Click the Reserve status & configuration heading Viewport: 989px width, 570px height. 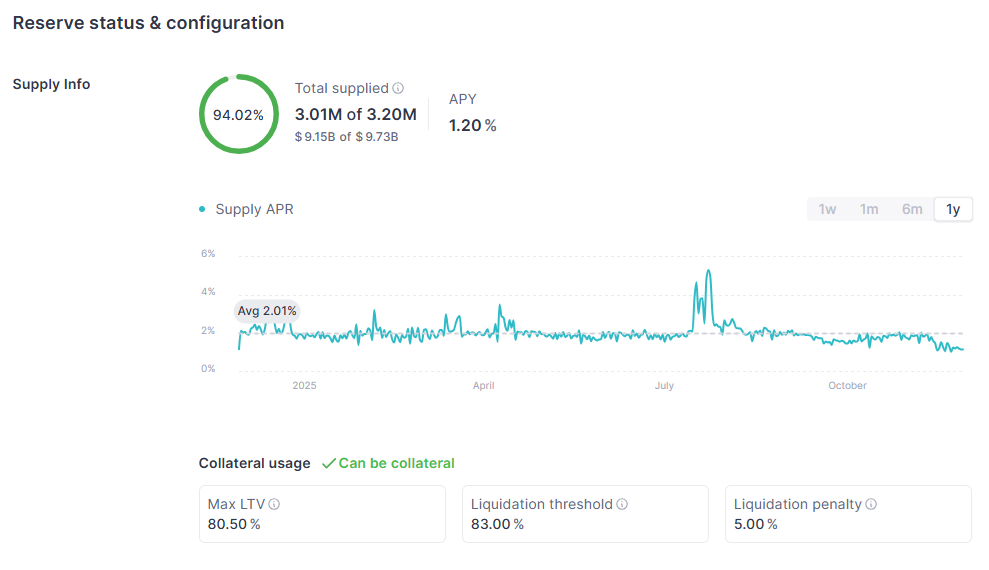click(148, 23)
